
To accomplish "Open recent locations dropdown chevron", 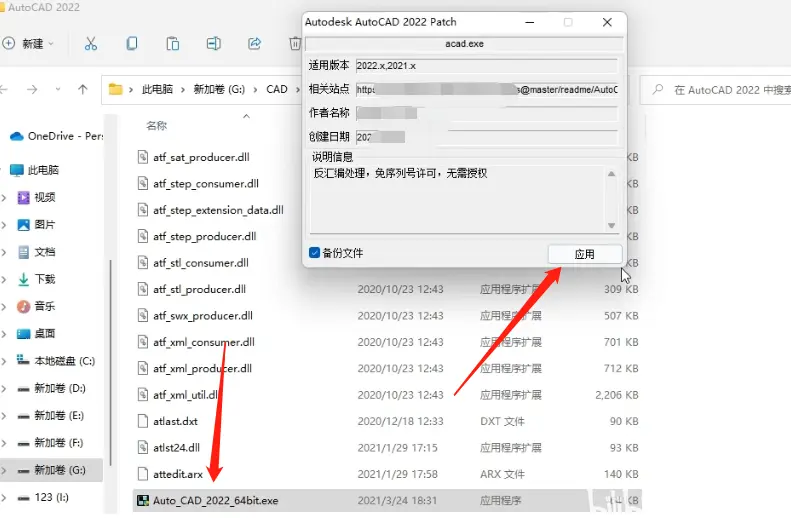I will click(58, 89).
